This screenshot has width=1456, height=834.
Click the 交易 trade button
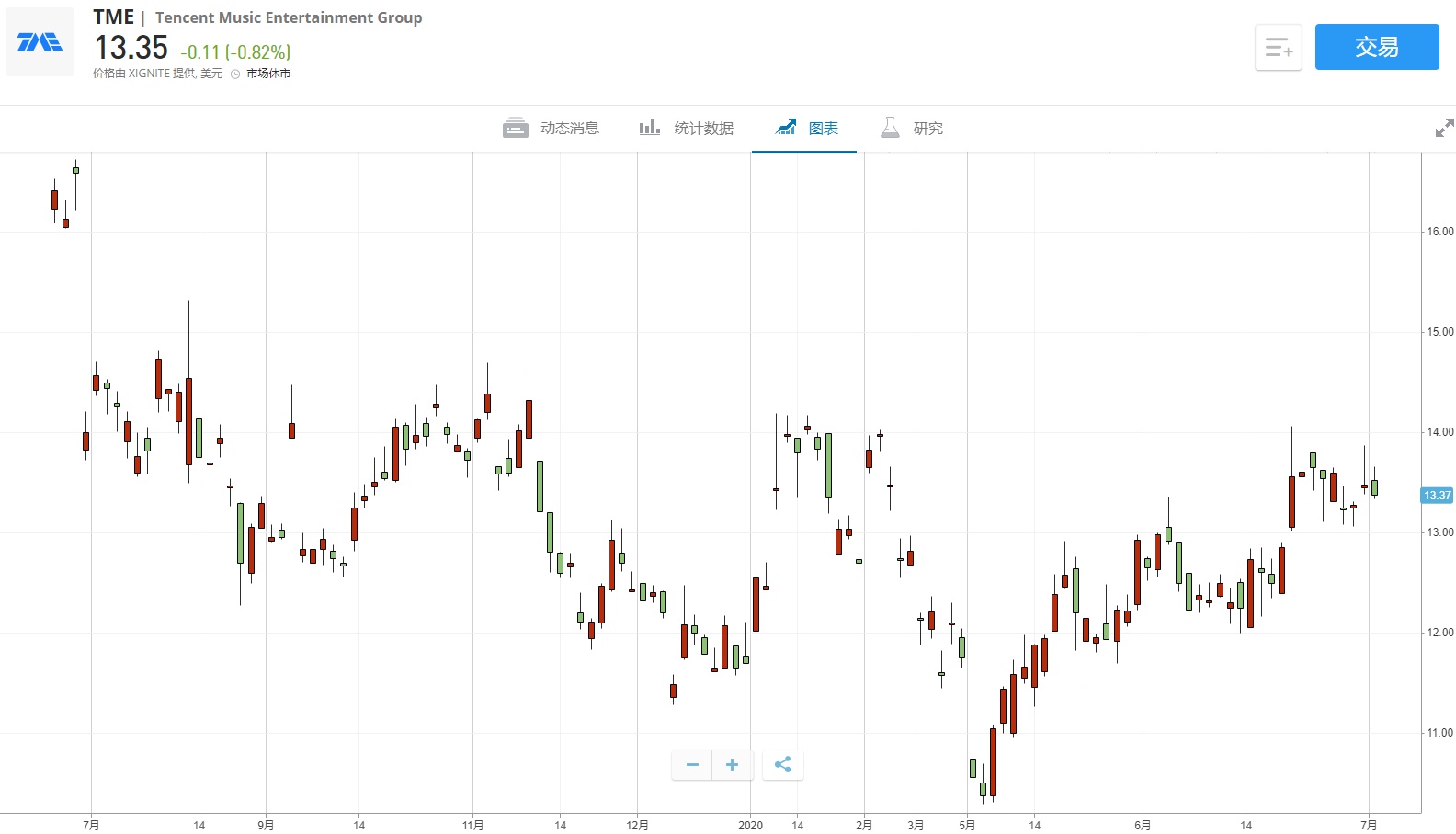coord(1377,47)
